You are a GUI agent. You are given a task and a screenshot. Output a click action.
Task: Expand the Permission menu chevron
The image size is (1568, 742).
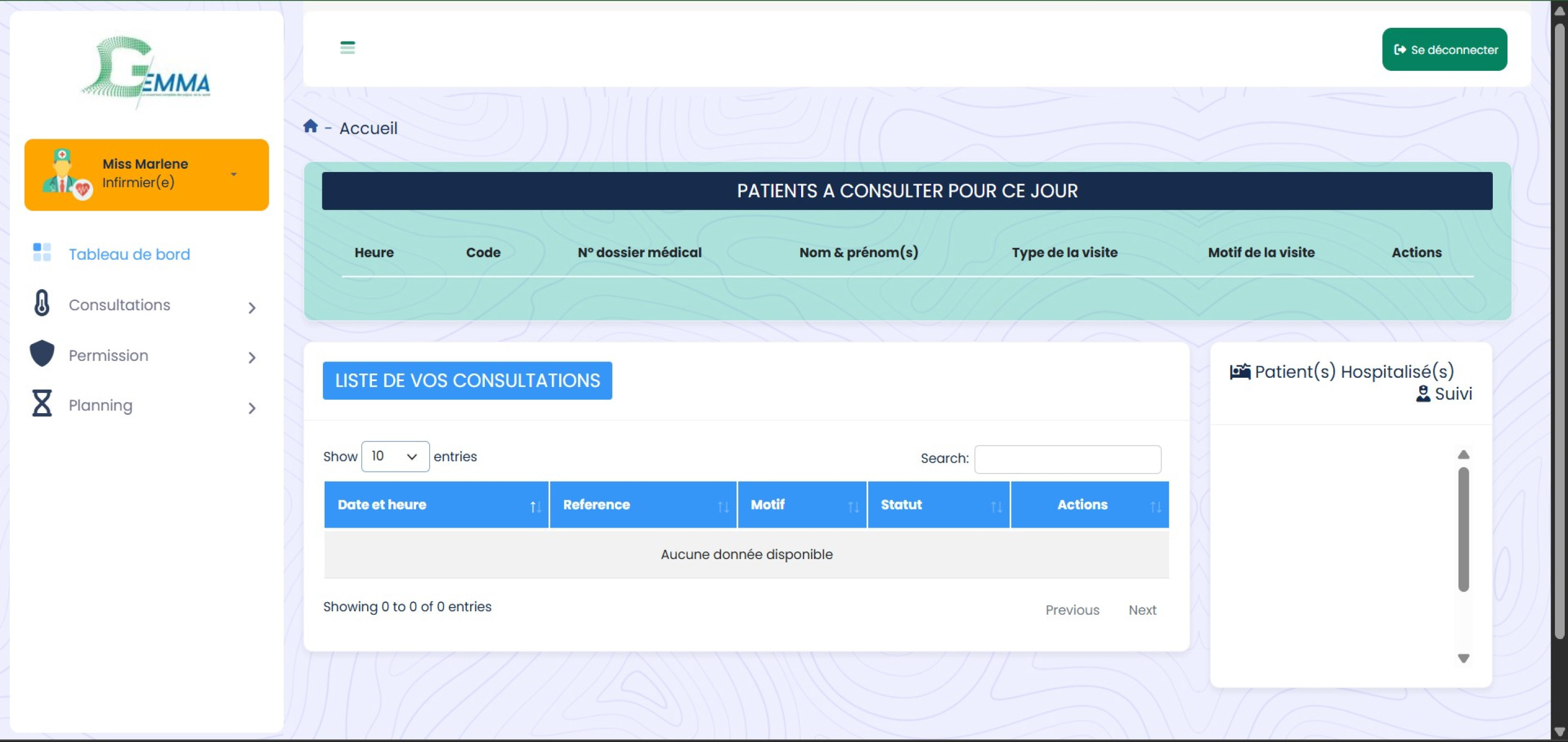252,358
